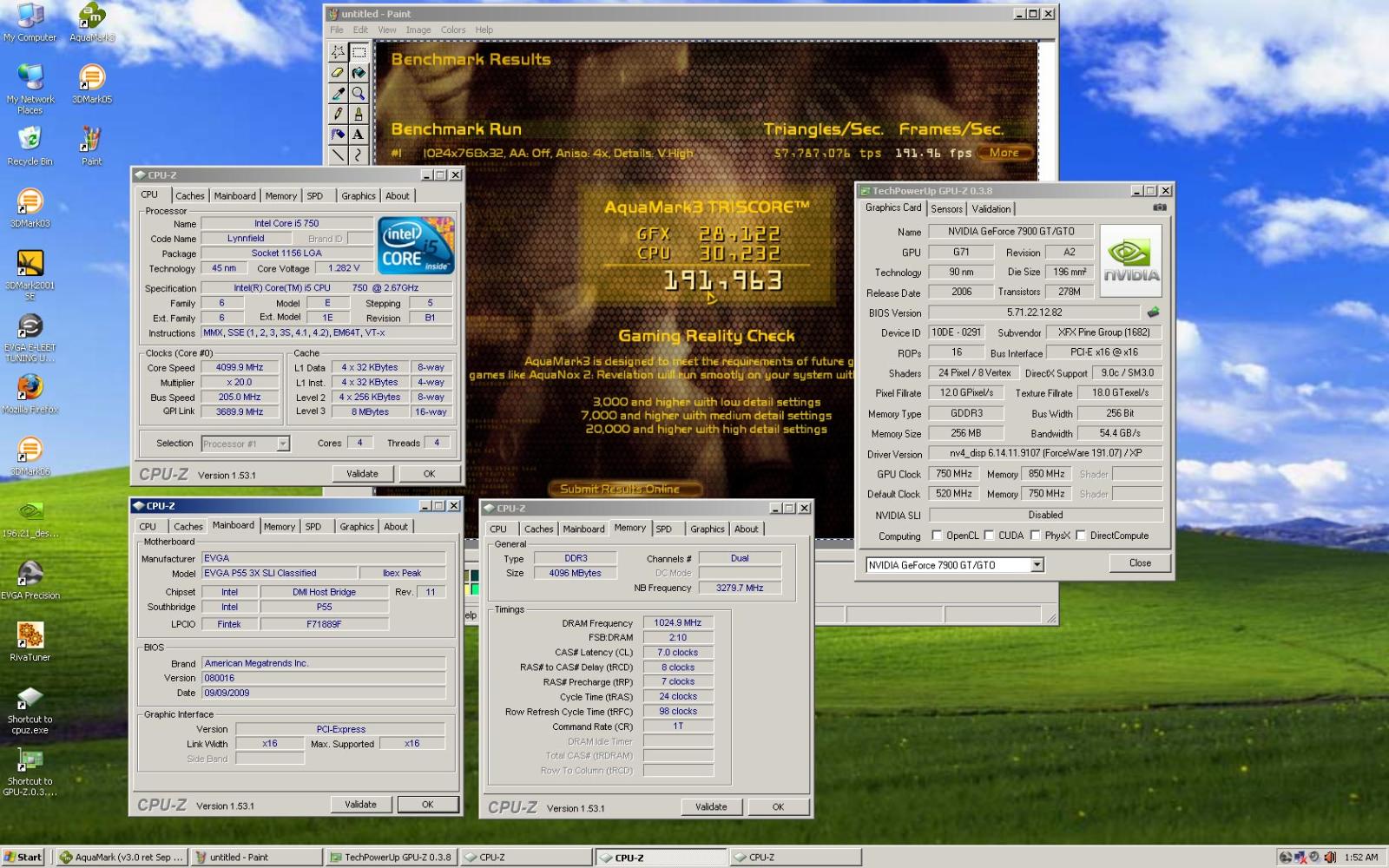
Task: Open My Computer desktop icon
Action: 30,23
